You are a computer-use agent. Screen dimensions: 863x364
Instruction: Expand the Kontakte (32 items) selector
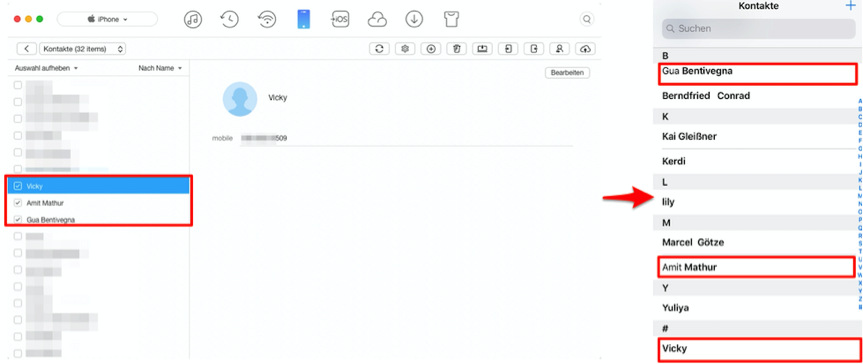click(x=83, y=49)
